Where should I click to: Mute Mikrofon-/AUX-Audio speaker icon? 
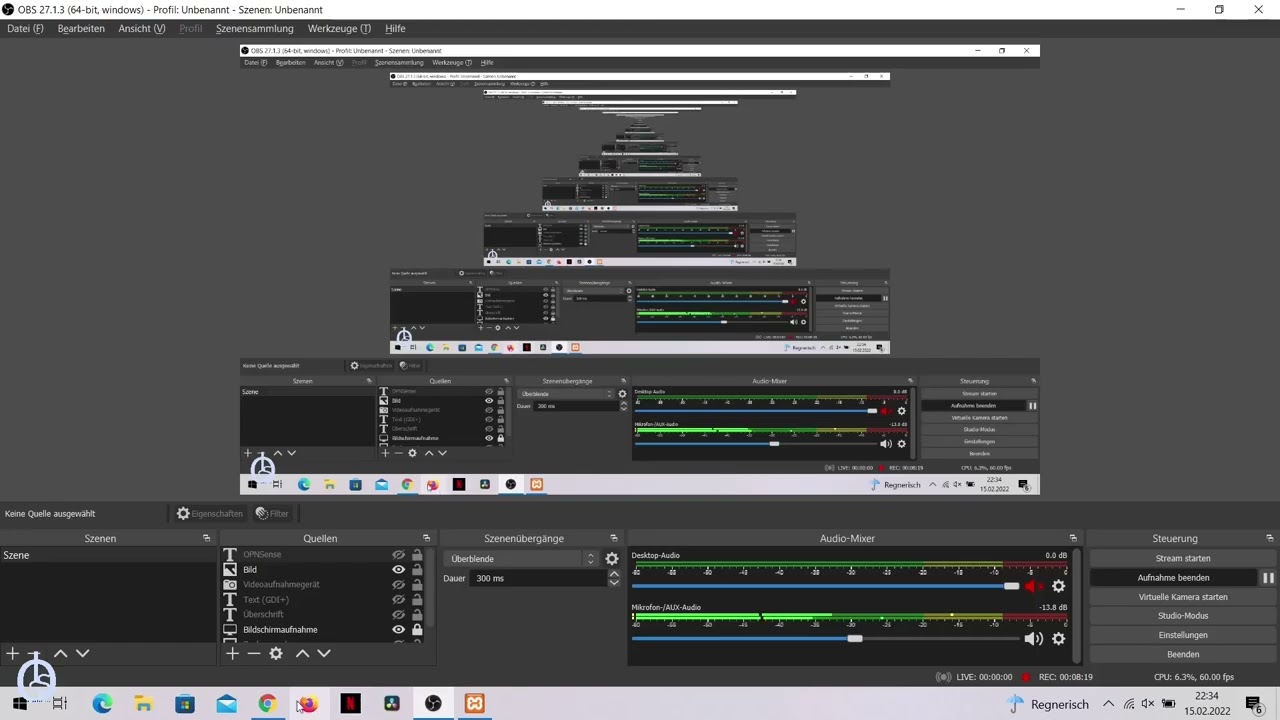coord(1033,638)
